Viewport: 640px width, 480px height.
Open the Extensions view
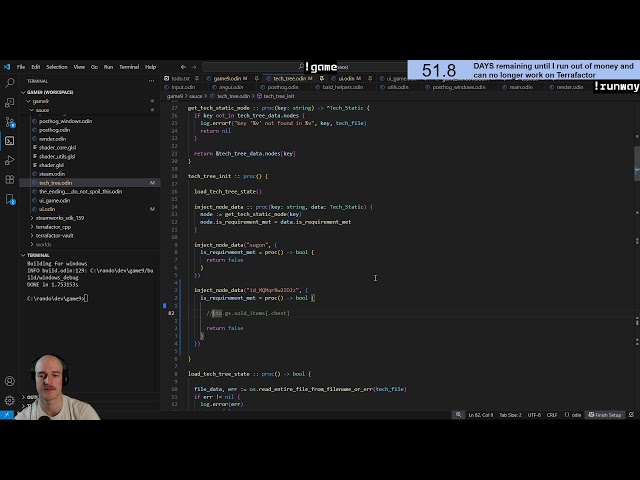point(10,179)
